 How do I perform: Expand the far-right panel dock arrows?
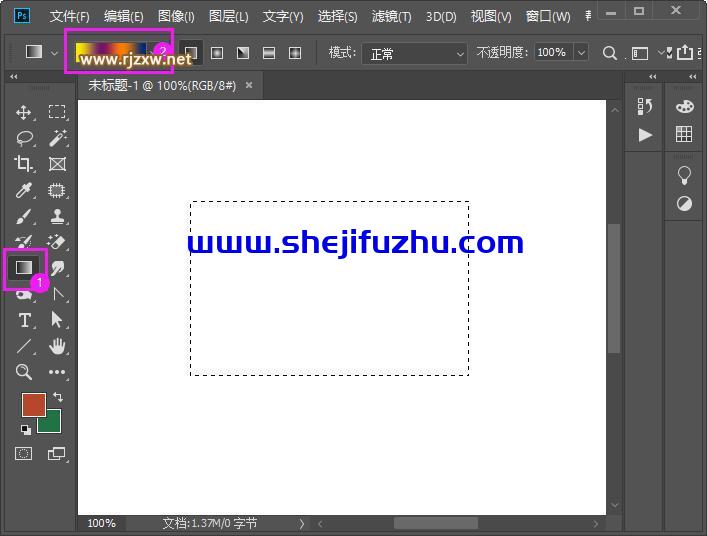693,77
